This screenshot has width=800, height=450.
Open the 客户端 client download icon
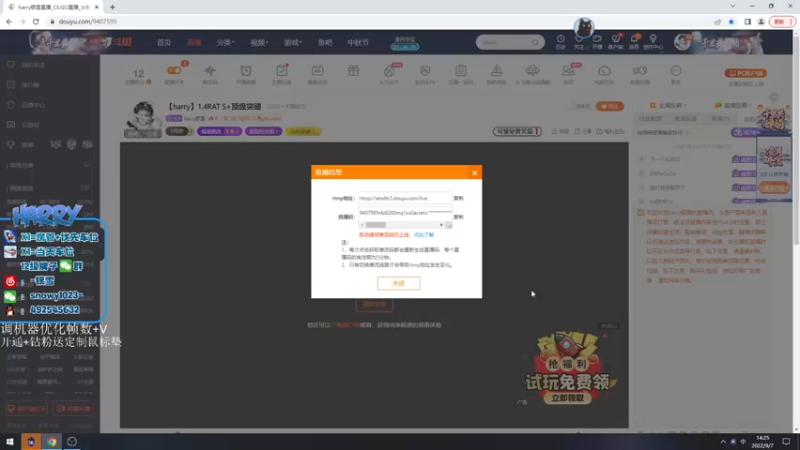point(616,41)
